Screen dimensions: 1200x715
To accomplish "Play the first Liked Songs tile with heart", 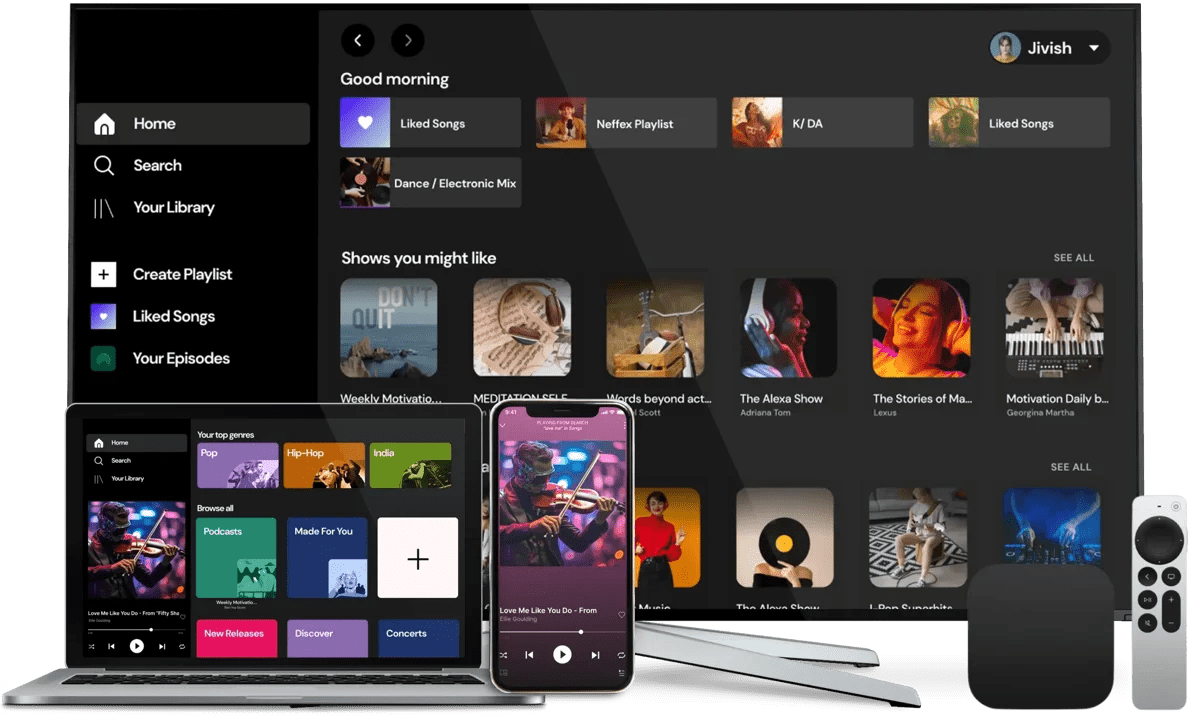I will pyautogui.click(x=430, y=123).
